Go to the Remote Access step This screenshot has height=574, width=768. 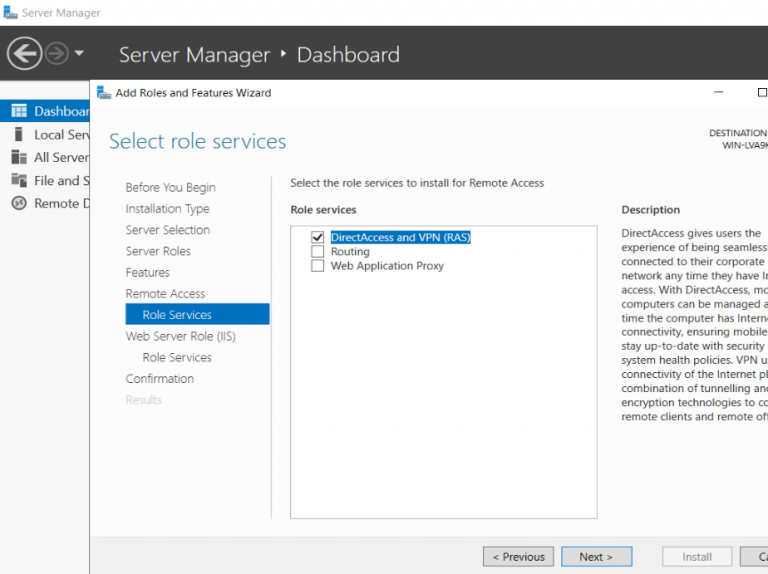click(x=165, y=294)
